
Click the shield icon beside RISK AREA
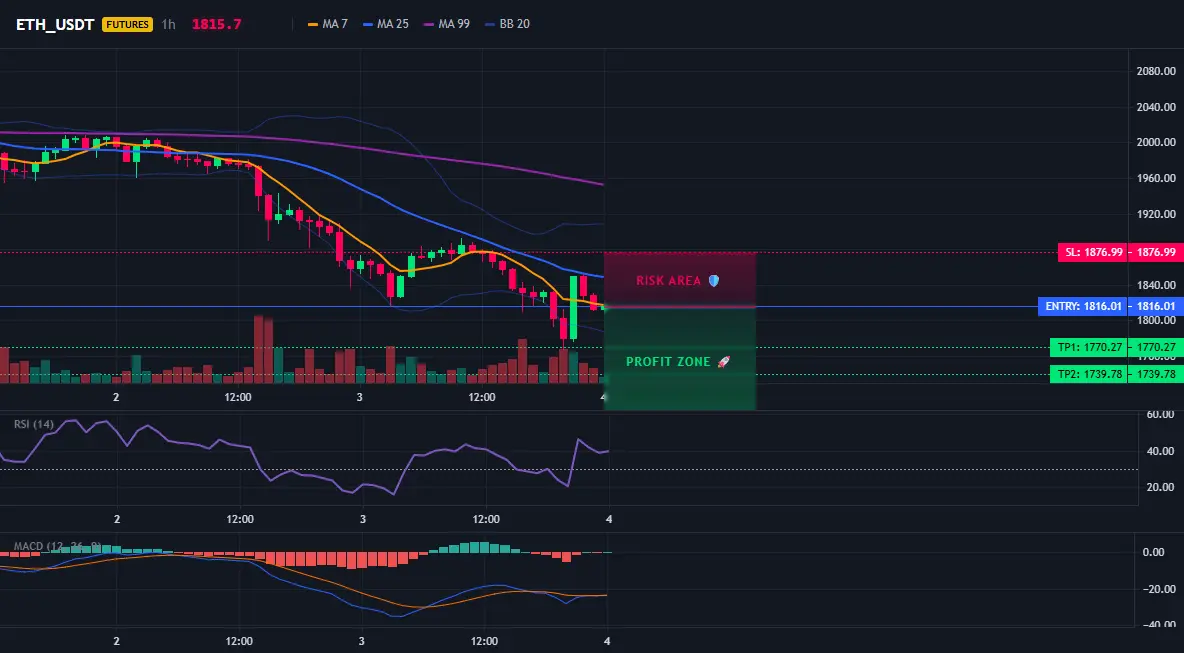point(714,281)
